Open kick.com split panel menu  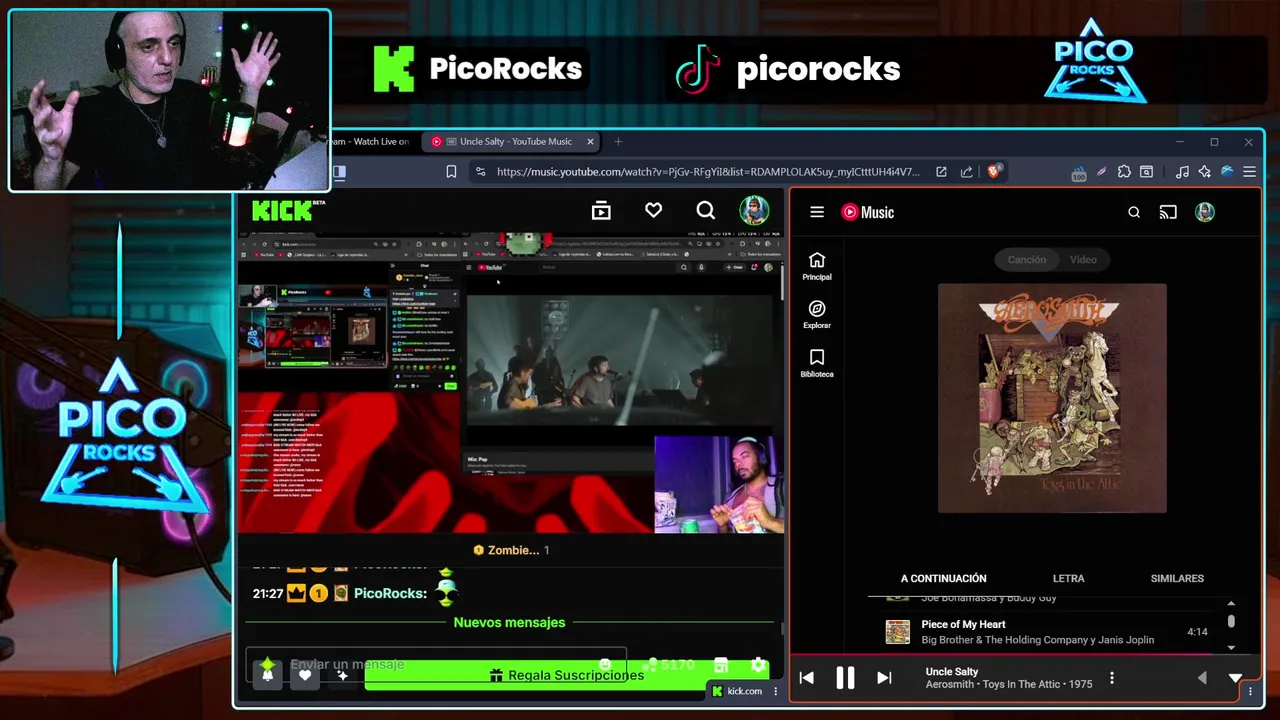(x=775, y=691)
